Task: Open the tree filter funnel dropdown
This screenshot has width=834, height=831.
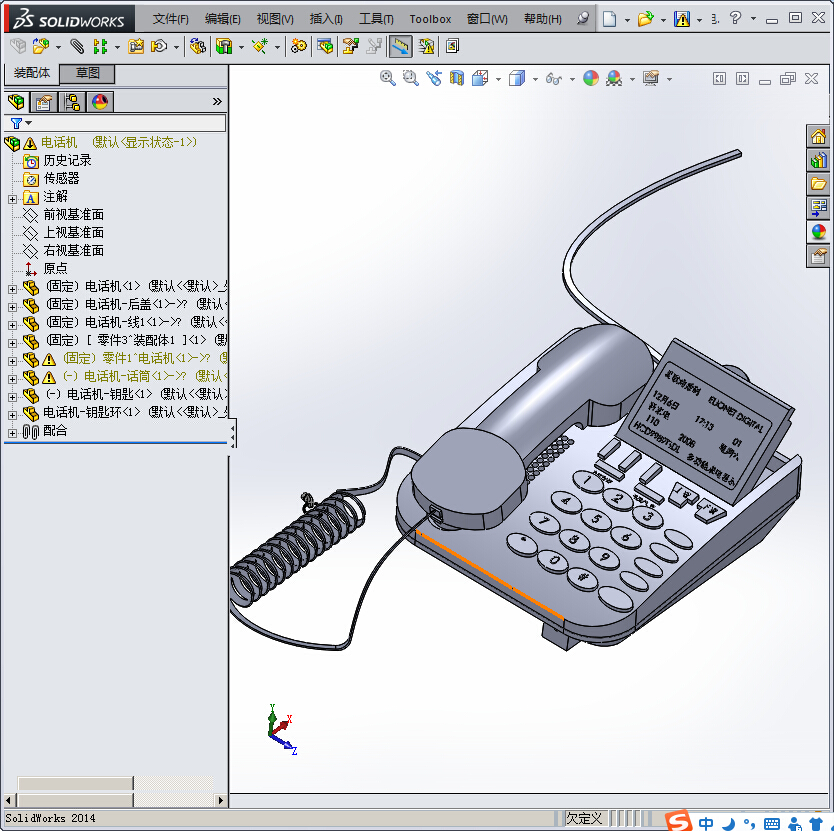Action: pyautogui.click(x=21, y=123)
